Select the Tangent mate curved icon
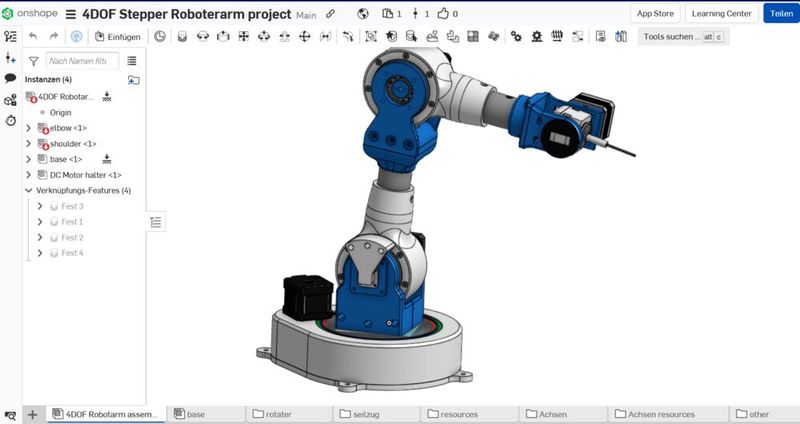This screenshot has width=800, height=424. coord(347,36)
